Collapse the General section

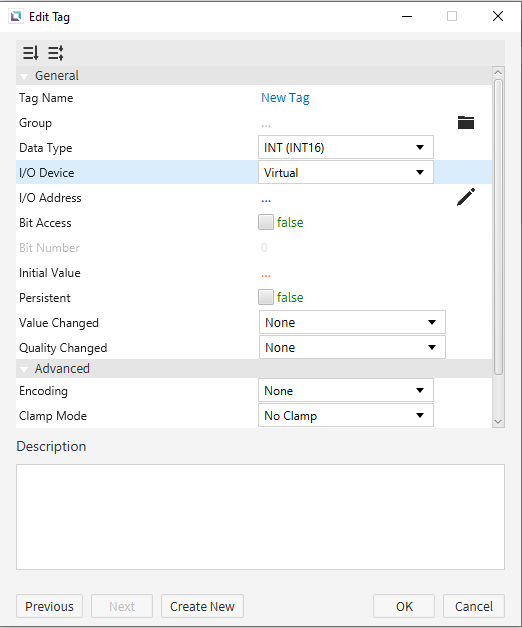[24, 76]
